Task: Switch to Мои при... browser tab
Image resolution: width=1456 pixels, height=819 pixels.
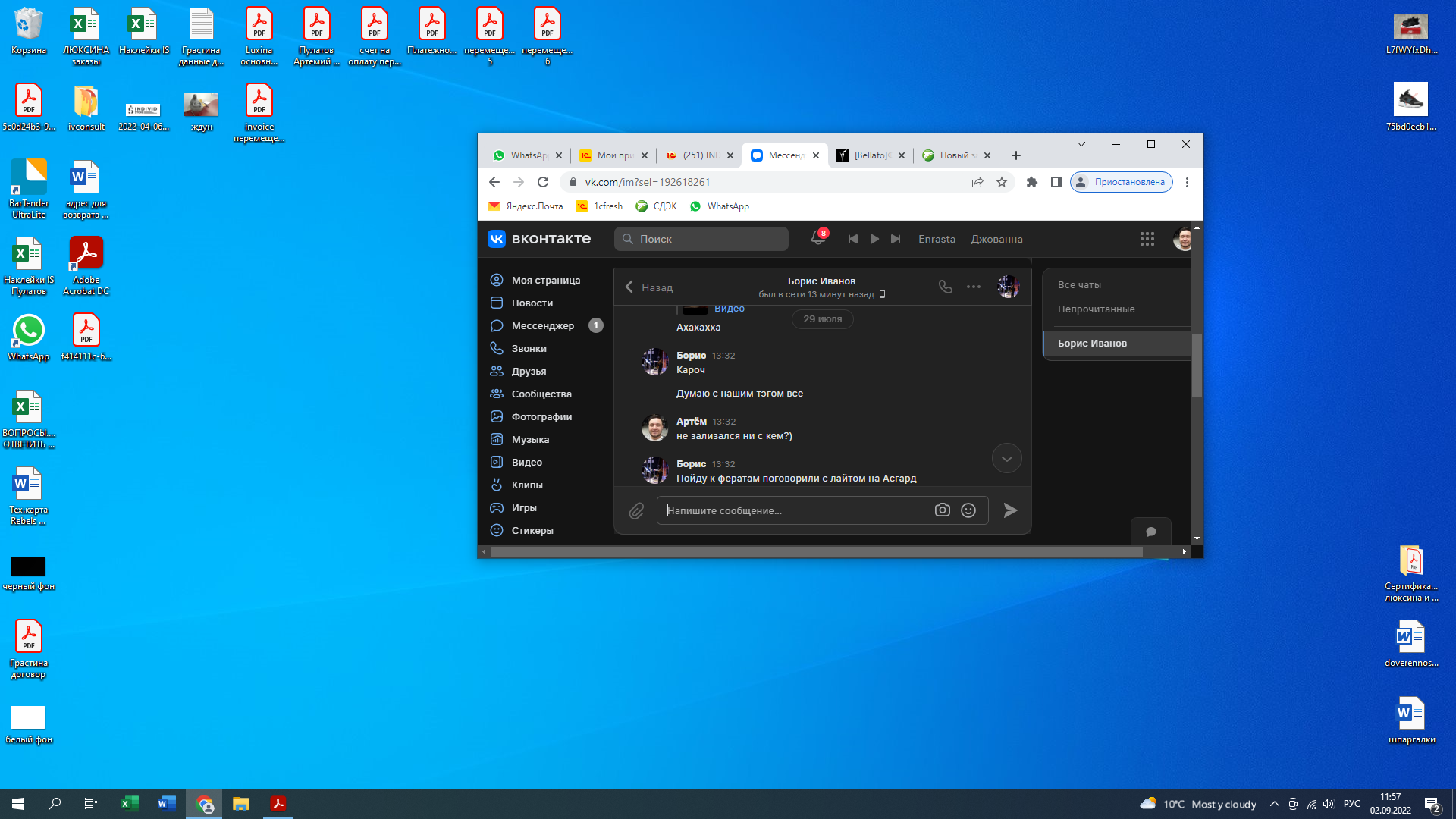Action: click(x=613, y=155)
